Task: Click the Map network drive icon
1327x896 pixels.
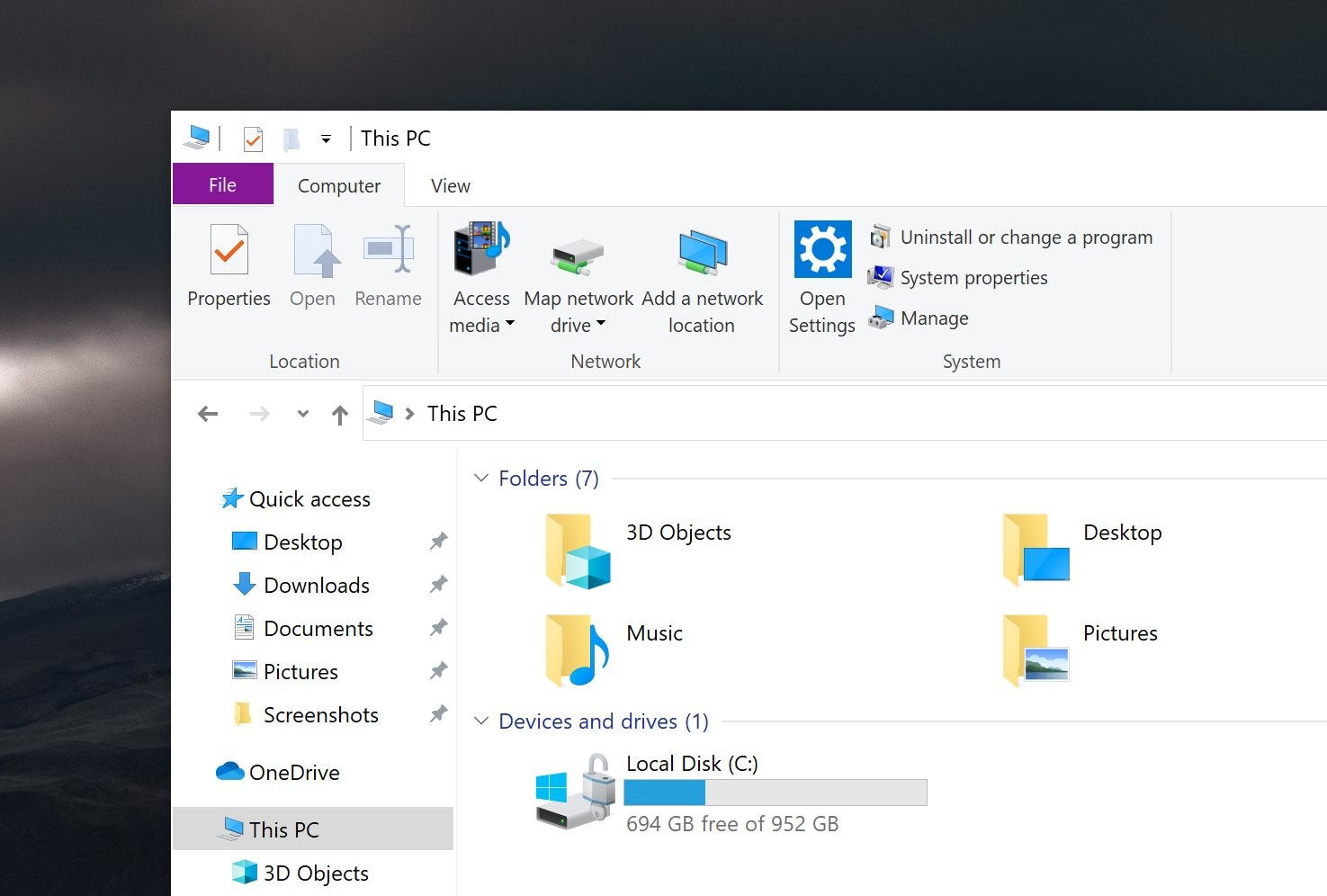Action: [578, 255]
